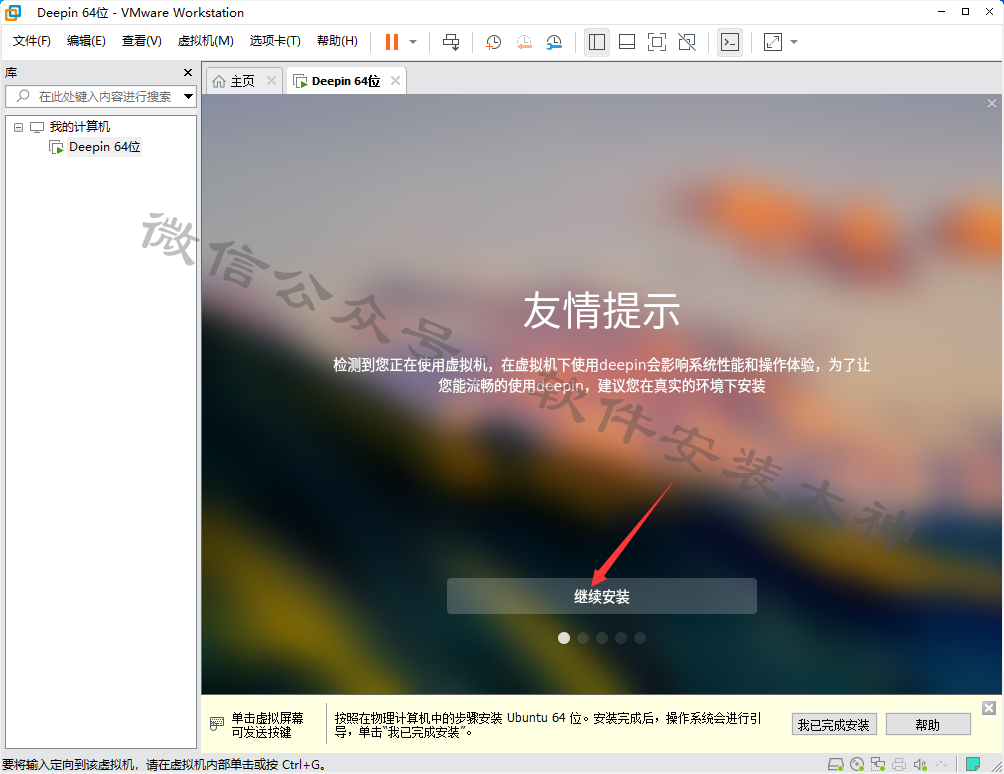This screenshot has width=1004, height=774.
Task: Go to the second installer page dot
Action: 583,638
